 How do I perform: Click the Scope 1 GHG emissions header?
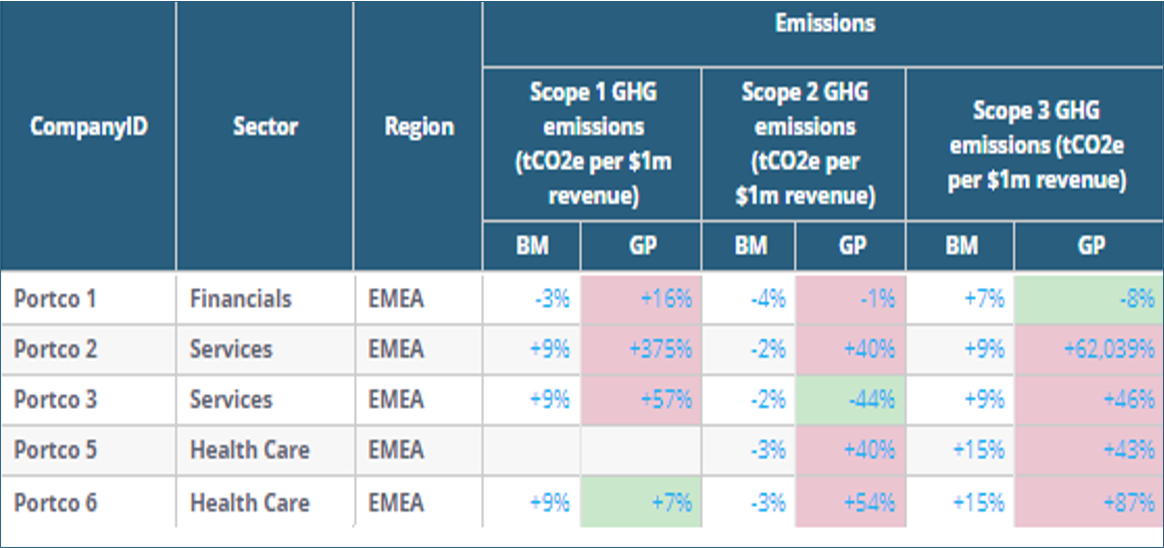(592, 144)
